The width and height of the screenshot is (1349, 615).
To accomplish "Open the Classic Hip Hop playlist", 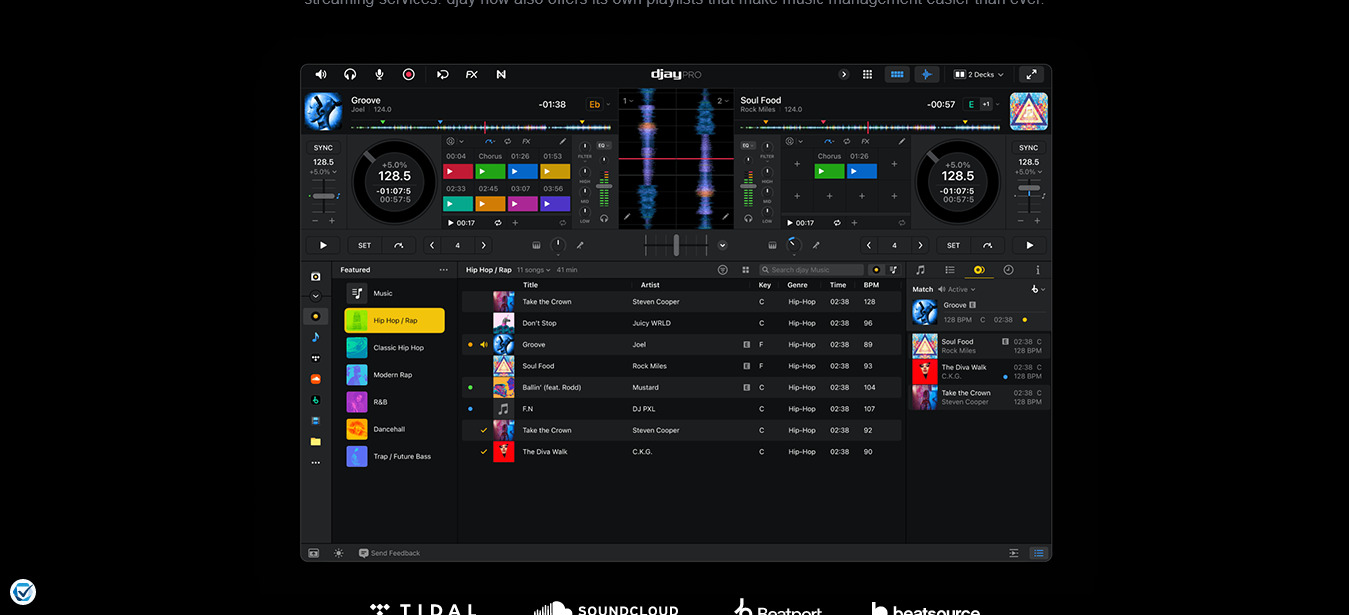I will [394, 347].
